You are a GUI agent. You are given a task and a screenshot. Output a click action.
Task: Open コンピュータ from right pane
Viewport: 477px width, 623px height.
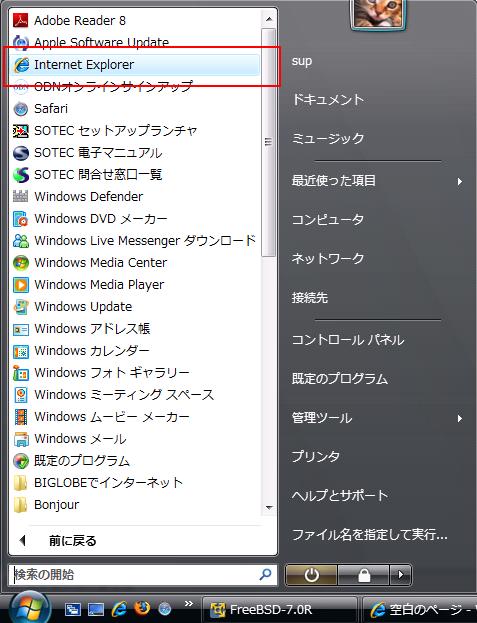pyautogui.click(x=328, y=220)
